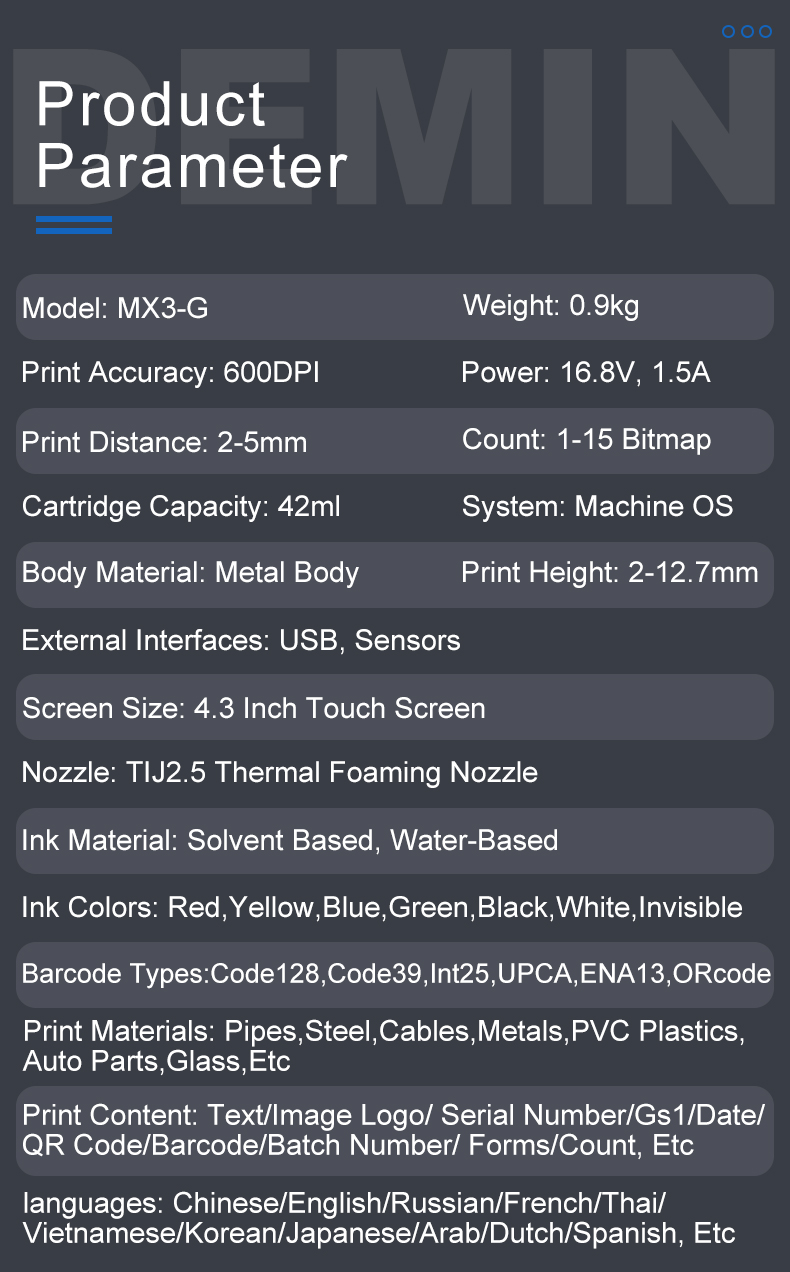This screenshot has height=1272, width=790.
Task: Select Print Distance: 2-5mm row
Action: pos(165,441)
